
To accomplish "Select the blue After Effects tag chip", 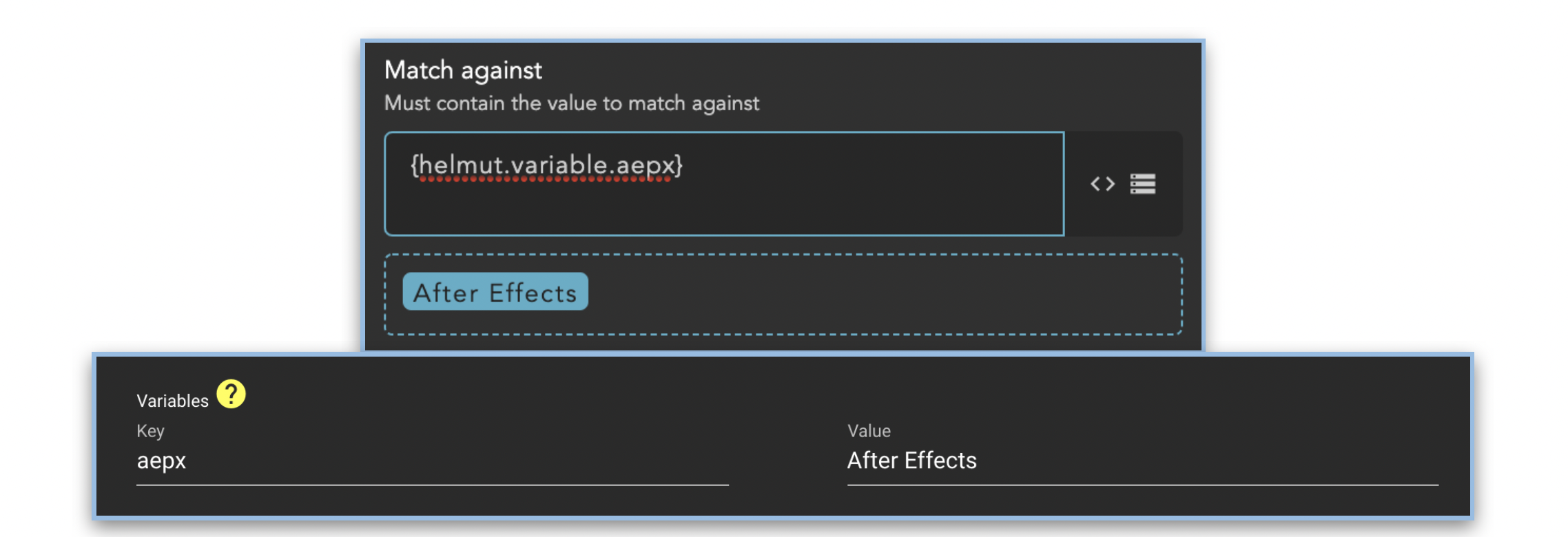I will click(x=495, y=292).
